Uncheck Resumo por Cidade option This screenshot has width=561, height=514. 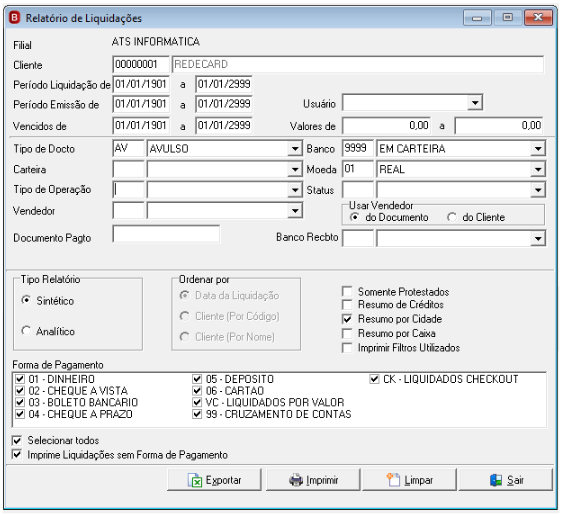[347, 319]
